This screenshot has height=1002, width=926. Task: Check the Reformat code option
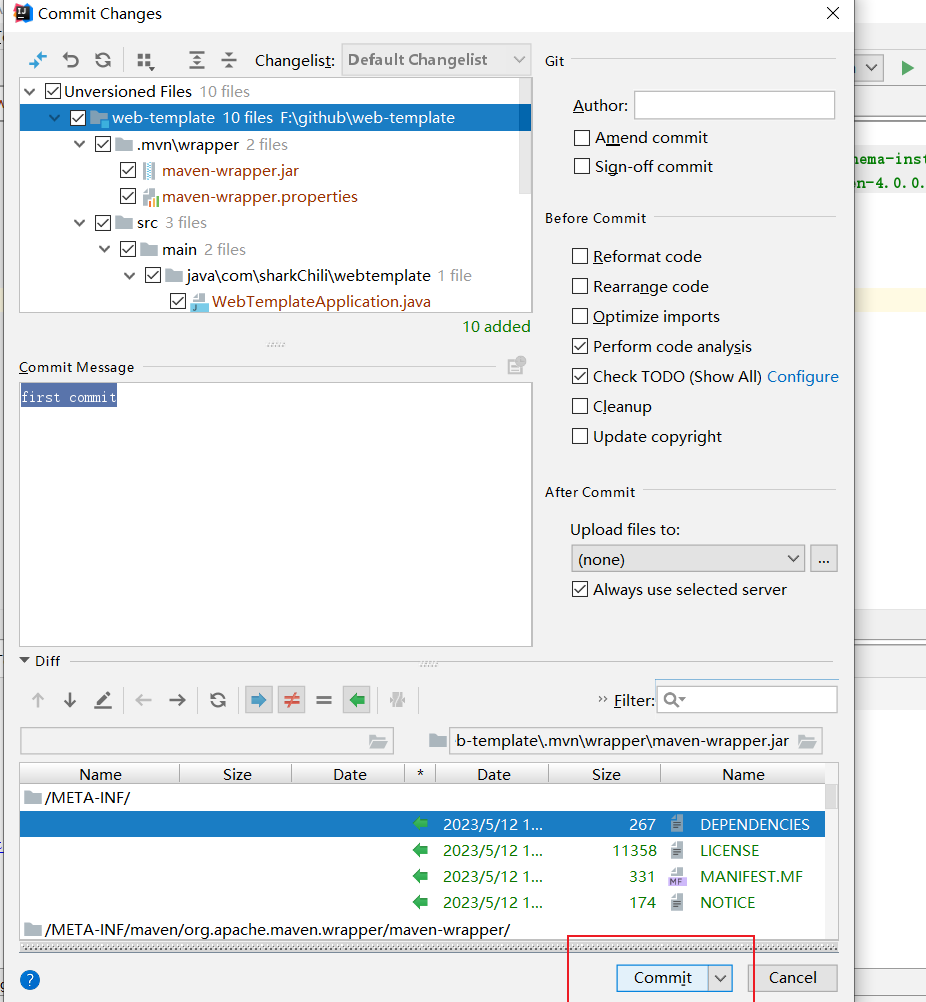coord(580,257)
